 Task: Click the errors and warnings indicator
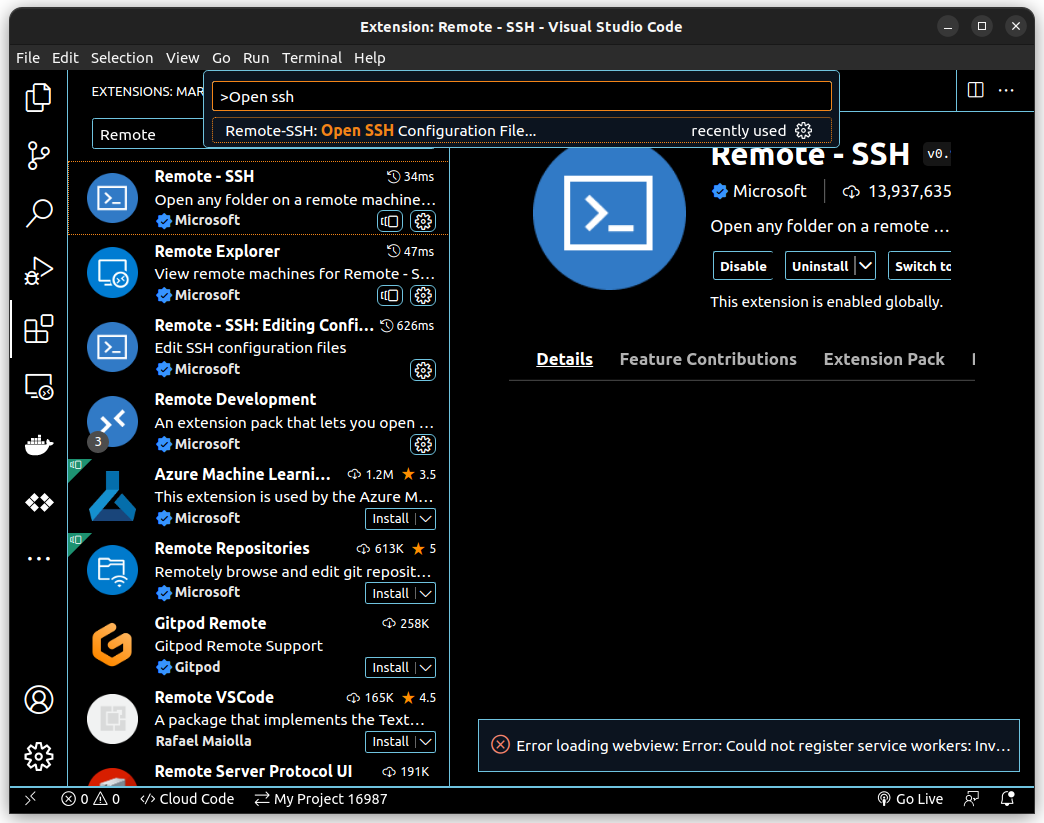[x=89, y=798]
